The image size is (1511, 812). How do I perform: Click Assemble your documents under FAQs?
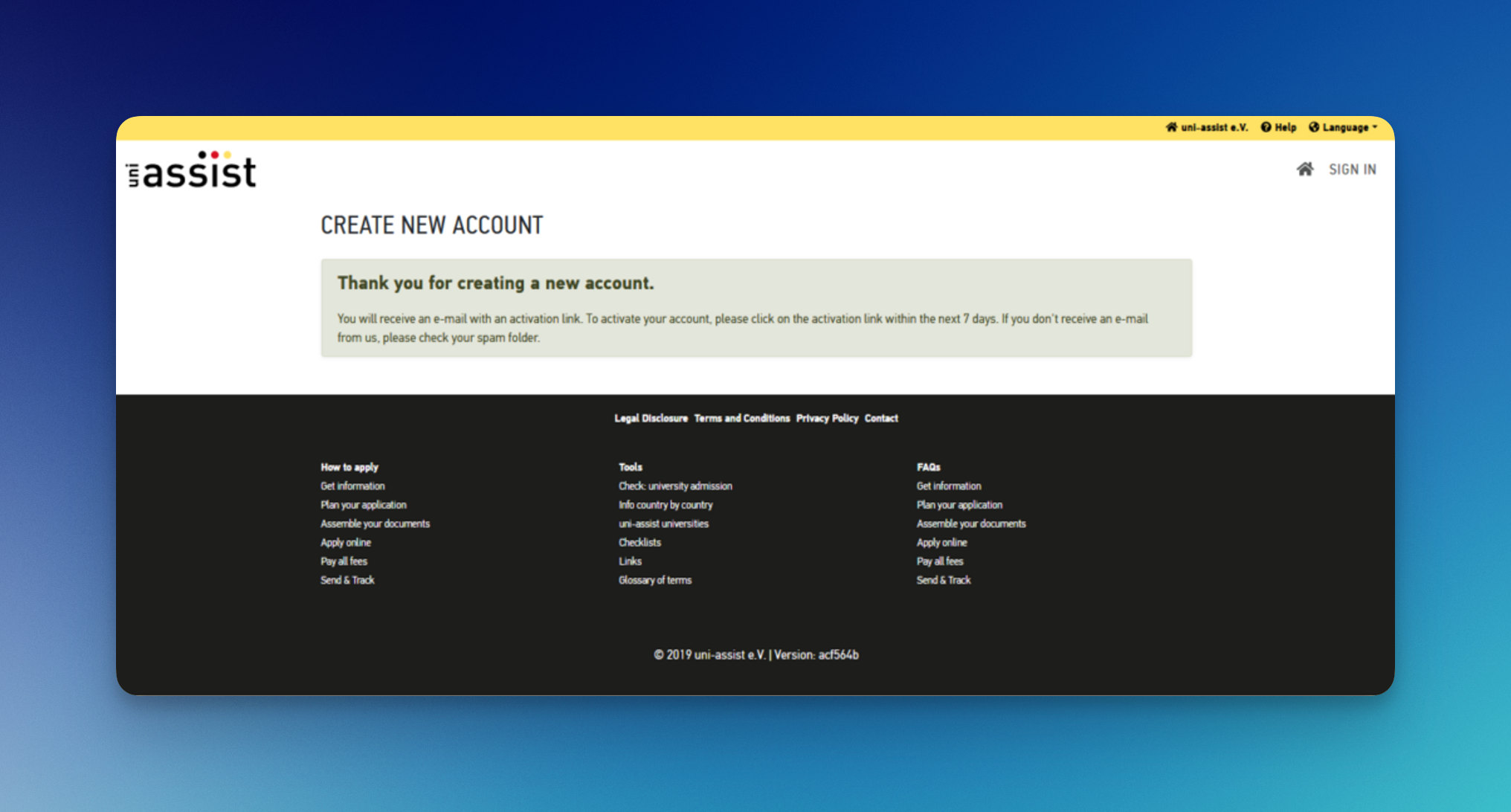pos(971,523)
